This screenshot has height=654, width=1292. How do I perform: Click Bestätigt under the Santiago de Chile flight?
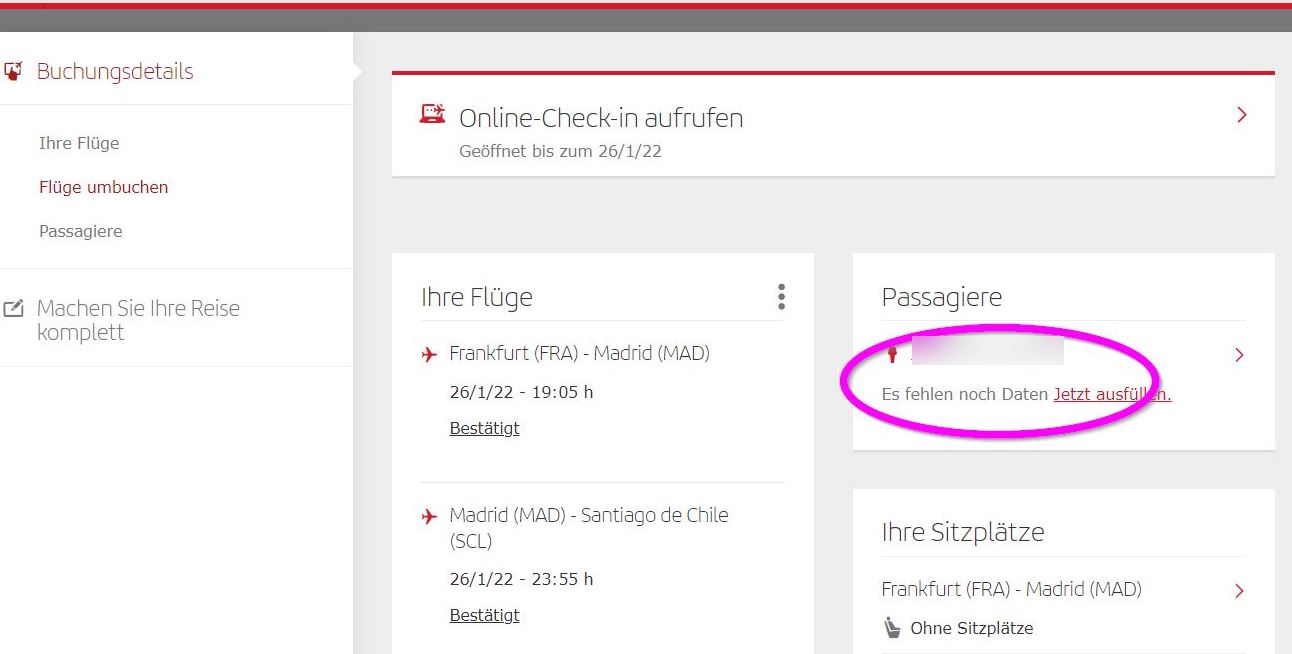[x=484, y=615]
